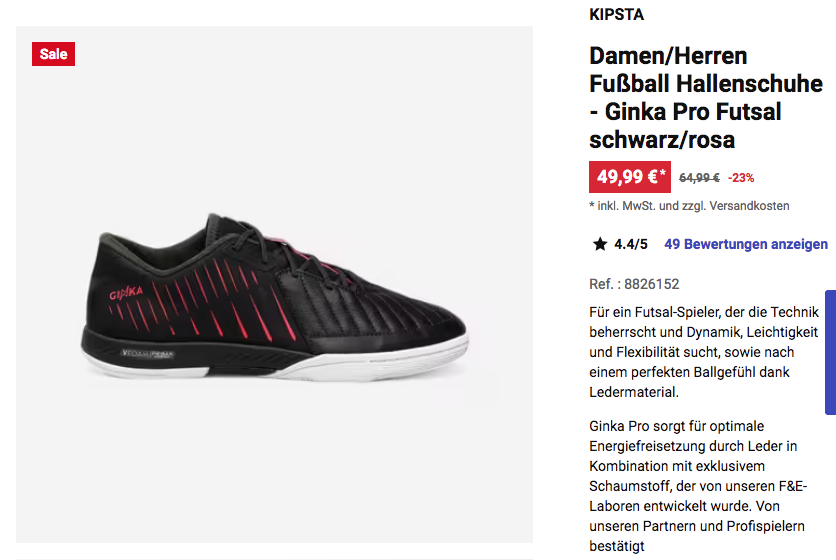Click the red 49,99 € price box
The width and height of the screenshot is (836, 560).
[630, 177]
